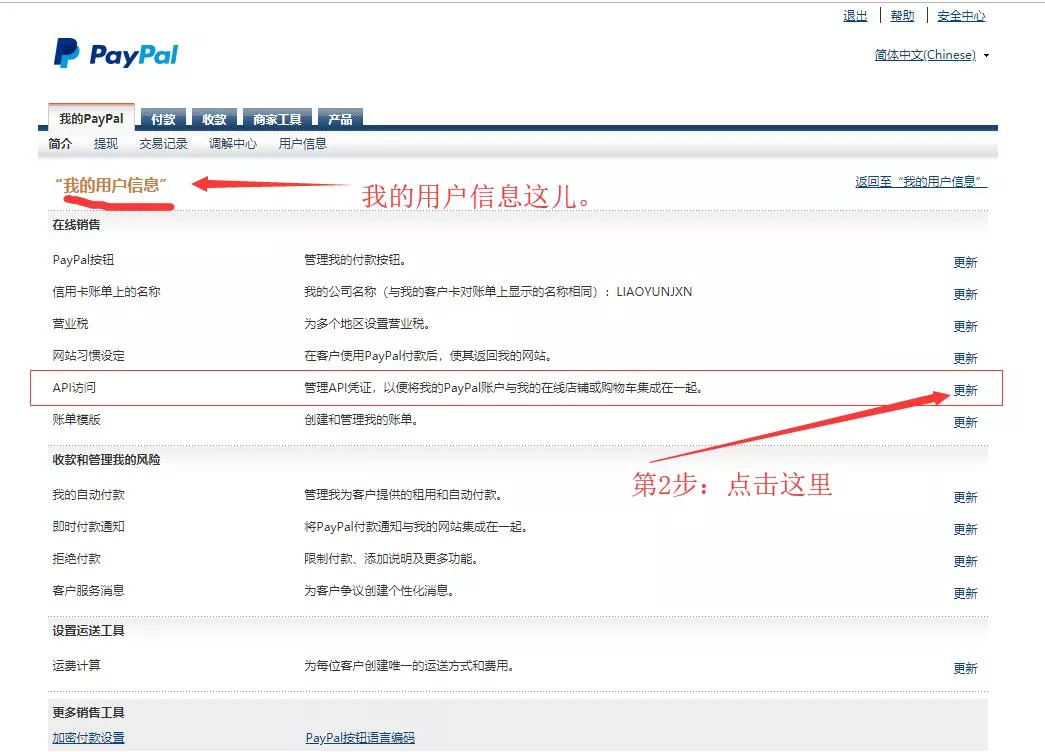Click 更新 for 运费计算 row
The height and width of the screenshot is (752, 1045).
click(x=965, y=668)
